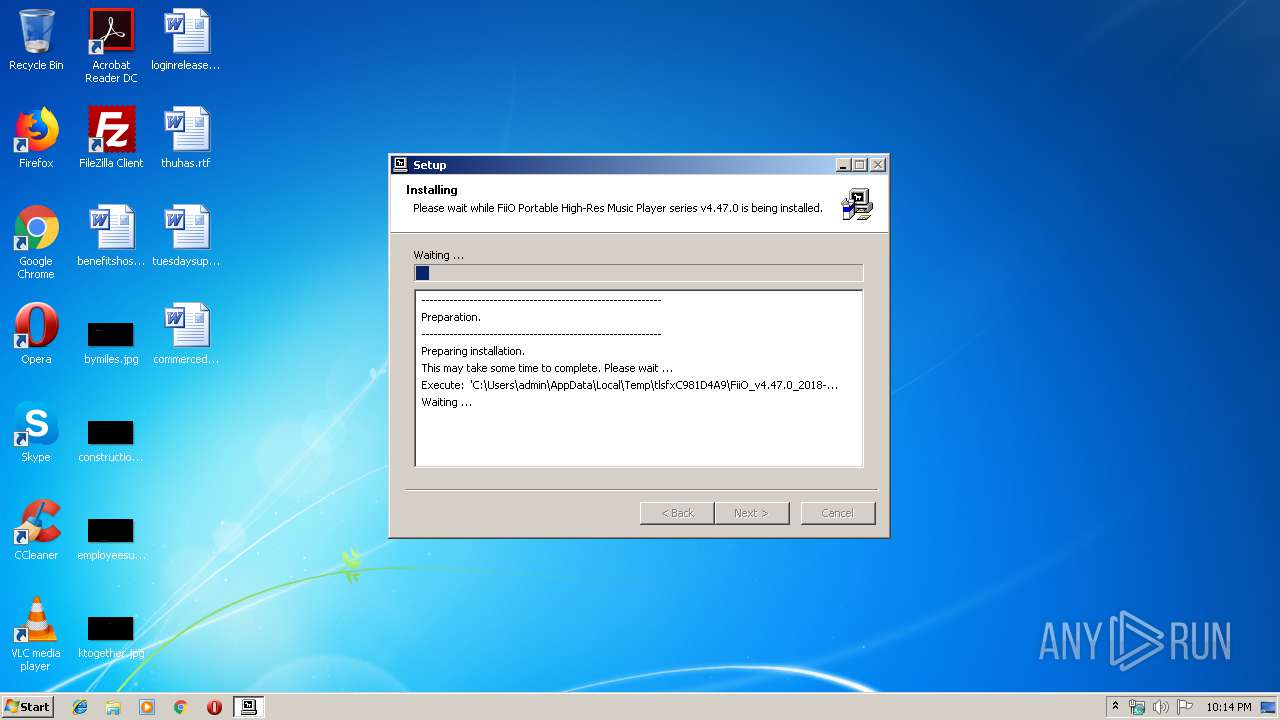This screenshot has width=1280, height=720.
Task: Select the Execute line in the log
Action: click(x=629, y=385)
